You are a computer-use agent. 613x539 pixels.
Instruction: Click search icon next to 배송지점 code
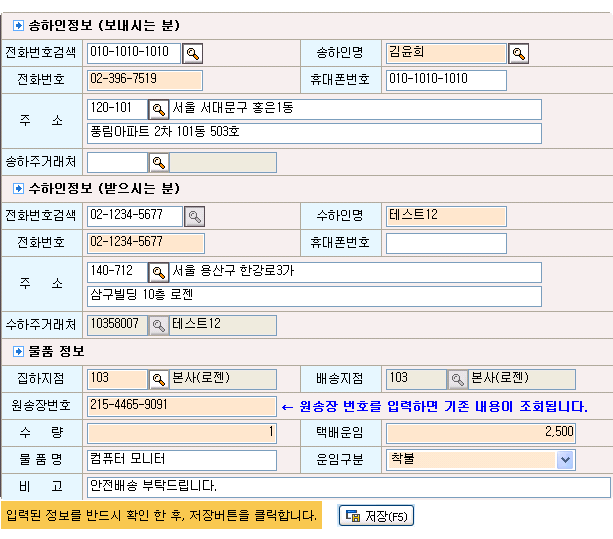[x=457, y=379]
